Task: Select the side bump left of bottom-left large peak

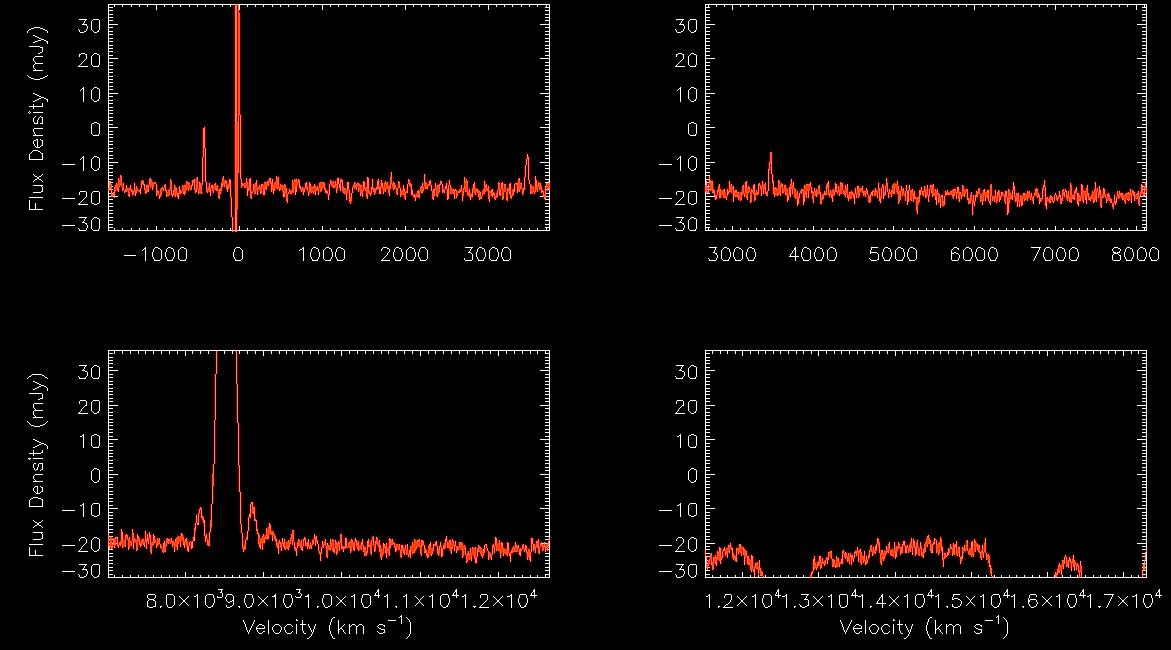Action: click(x=200, y=518)
